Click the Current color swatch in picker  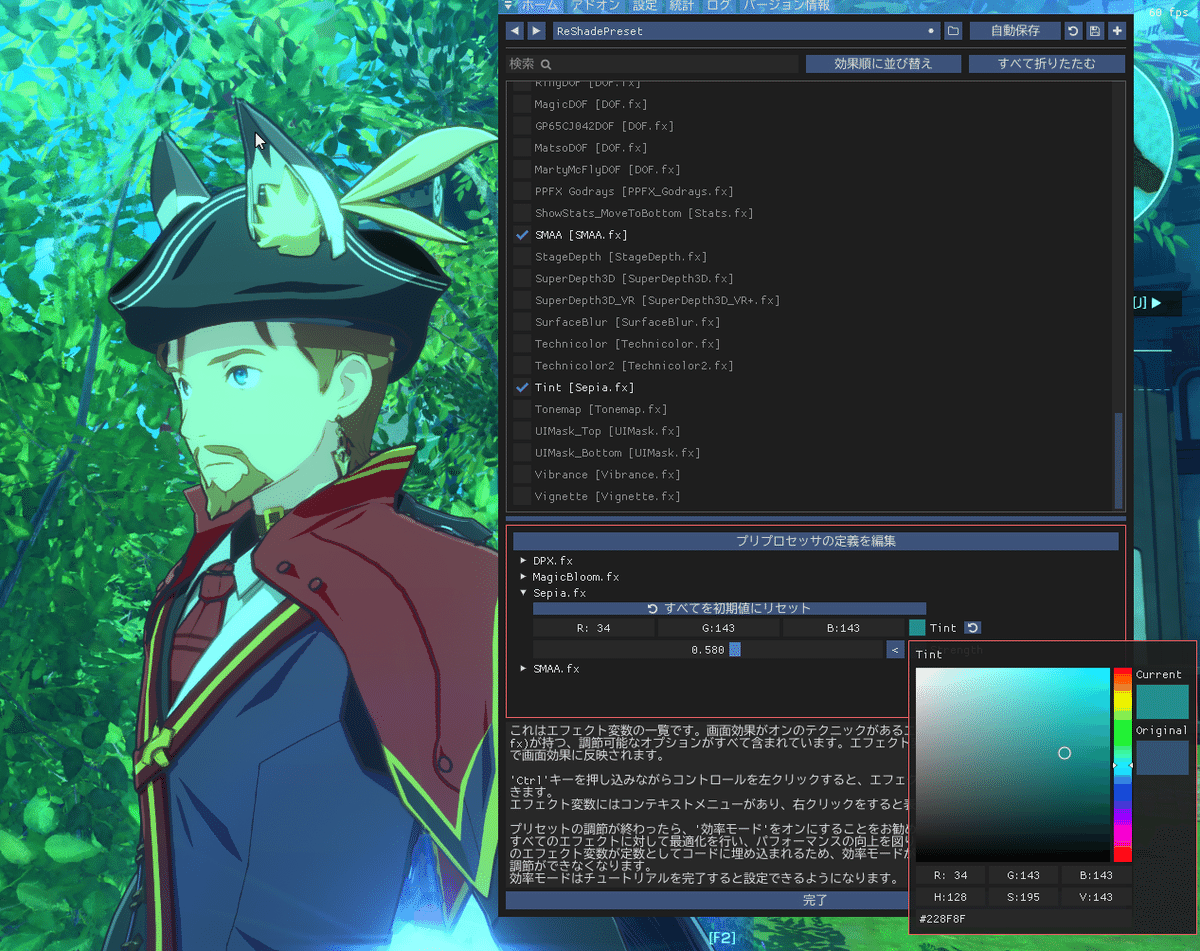click(x=1162, y=701)
